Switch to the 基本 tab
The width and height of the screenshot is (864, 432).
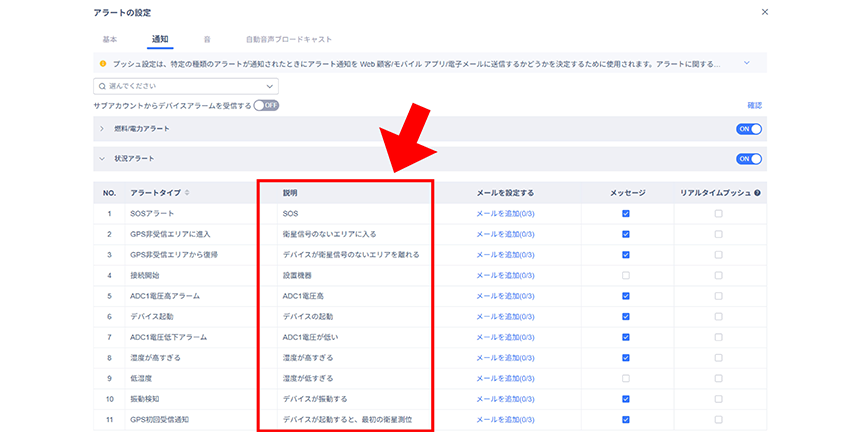[109, 39]
